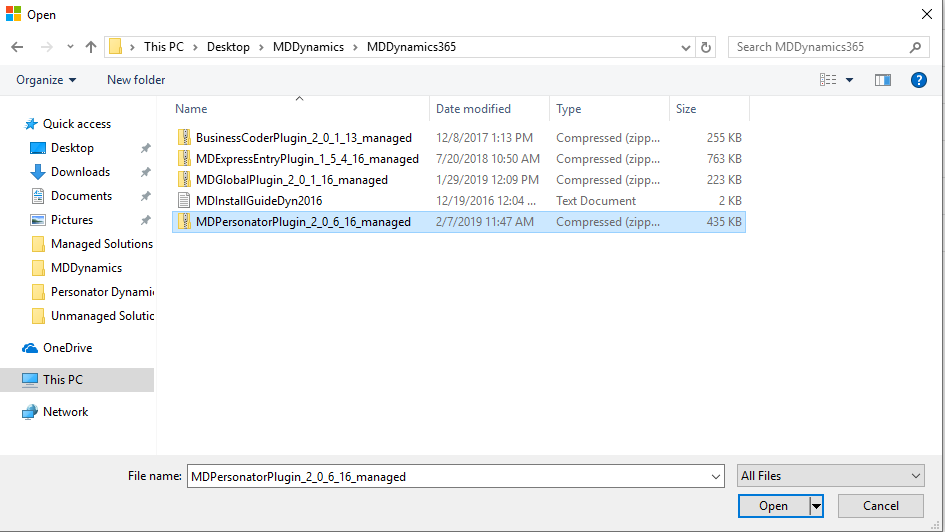Select BusinessCoderPlugin_2_0_1_13_managed zip icon
Image resolution: width=945 pixels, height=532 pixels.
(x=184, y=137)
